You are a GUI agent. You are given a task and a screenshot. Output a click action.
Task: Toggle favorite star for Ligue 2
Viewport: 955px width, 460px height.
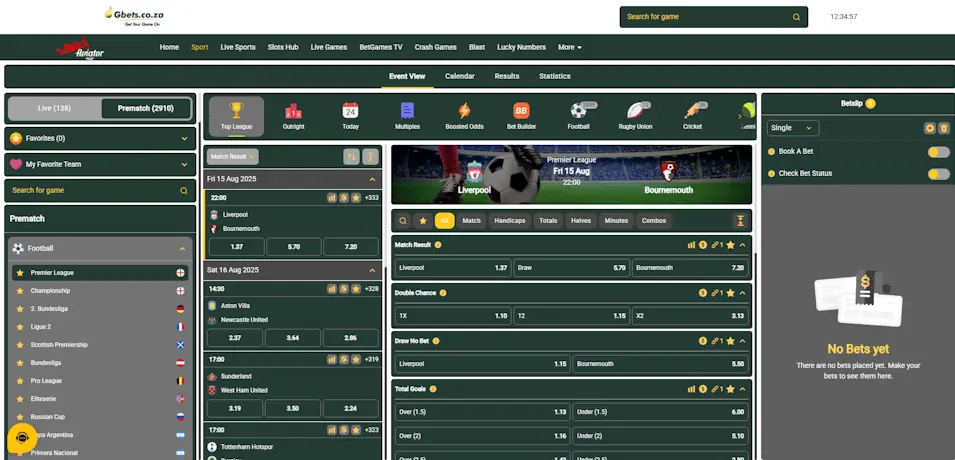[x=20, y=327]
